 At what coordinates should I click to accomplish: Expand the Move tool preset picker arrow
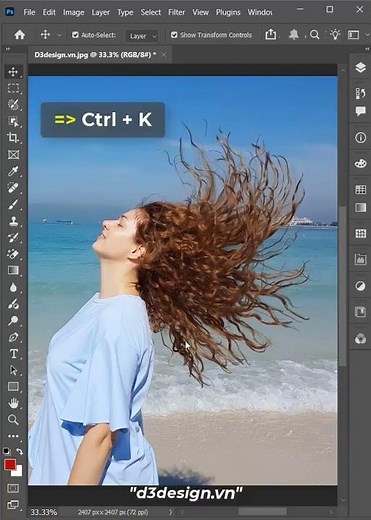coord(60,35)
